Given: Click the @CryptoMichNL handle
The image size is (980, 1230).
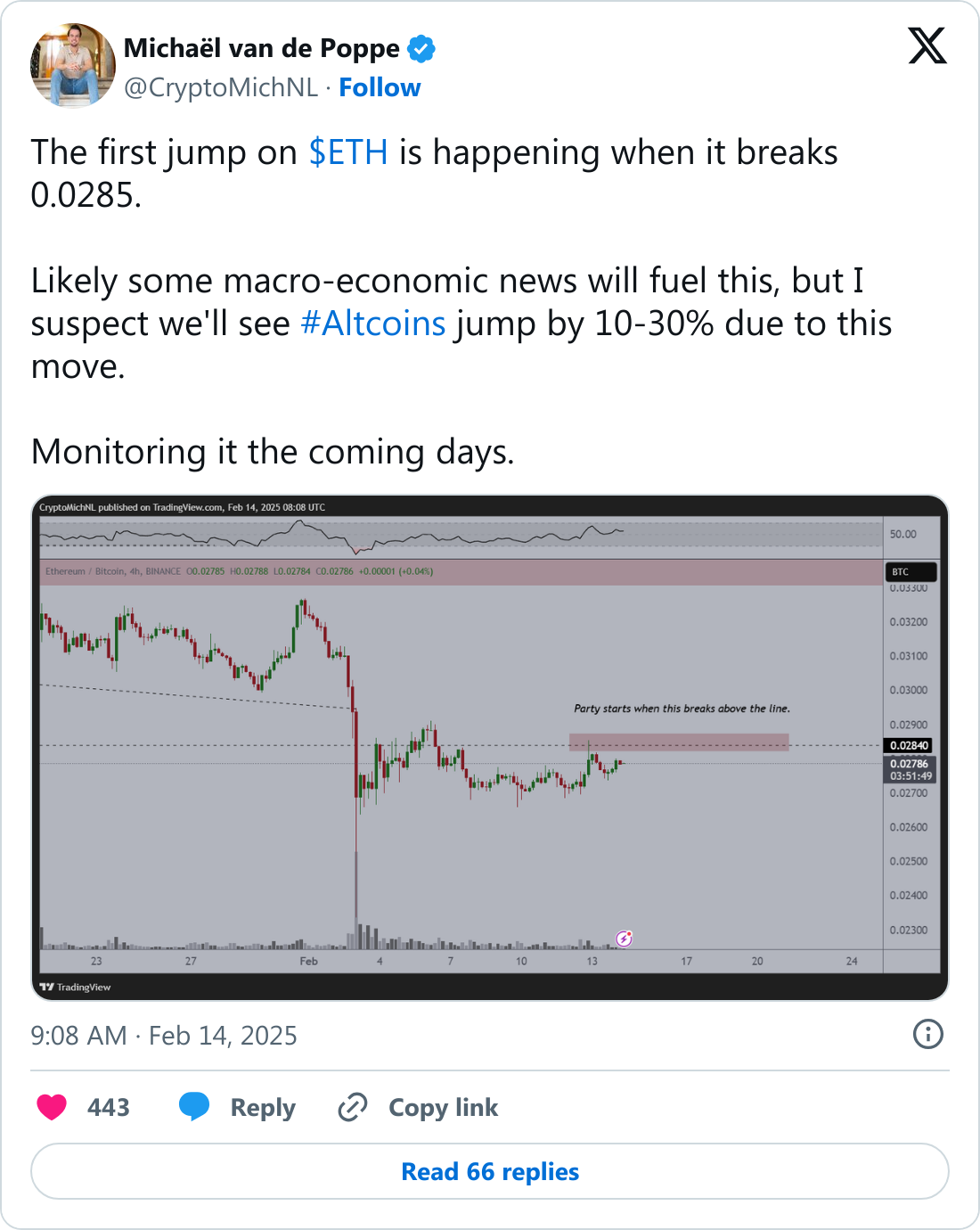Looking at the screenshot, I should click(x=221, y=87).
